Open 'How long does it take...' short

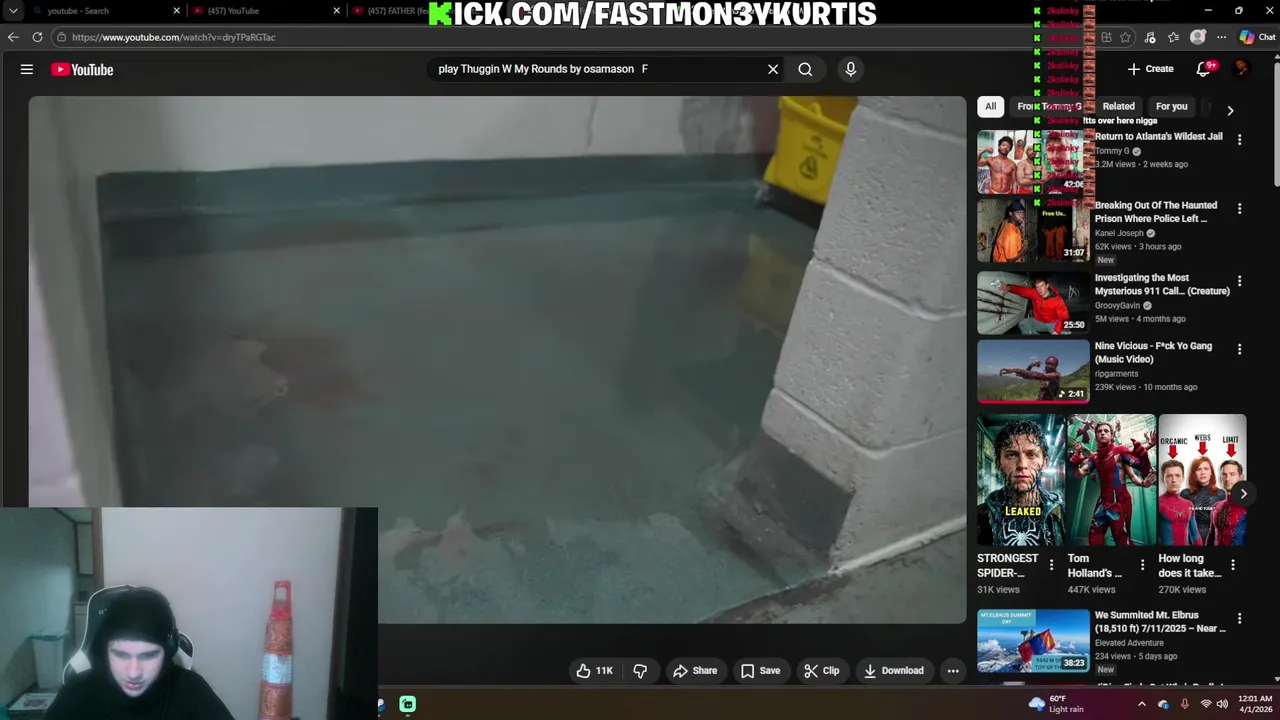coord(1202,480)
